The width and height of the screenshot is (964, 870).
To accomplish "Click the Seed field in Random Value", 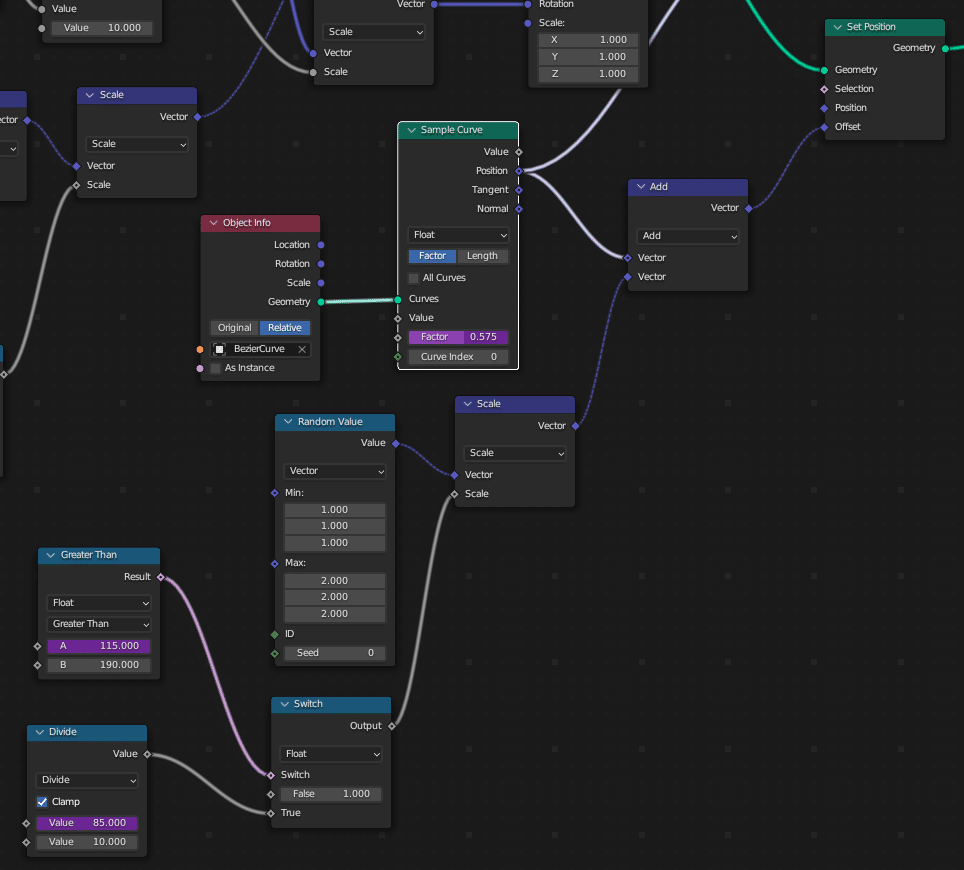I will tap(334, 653).
